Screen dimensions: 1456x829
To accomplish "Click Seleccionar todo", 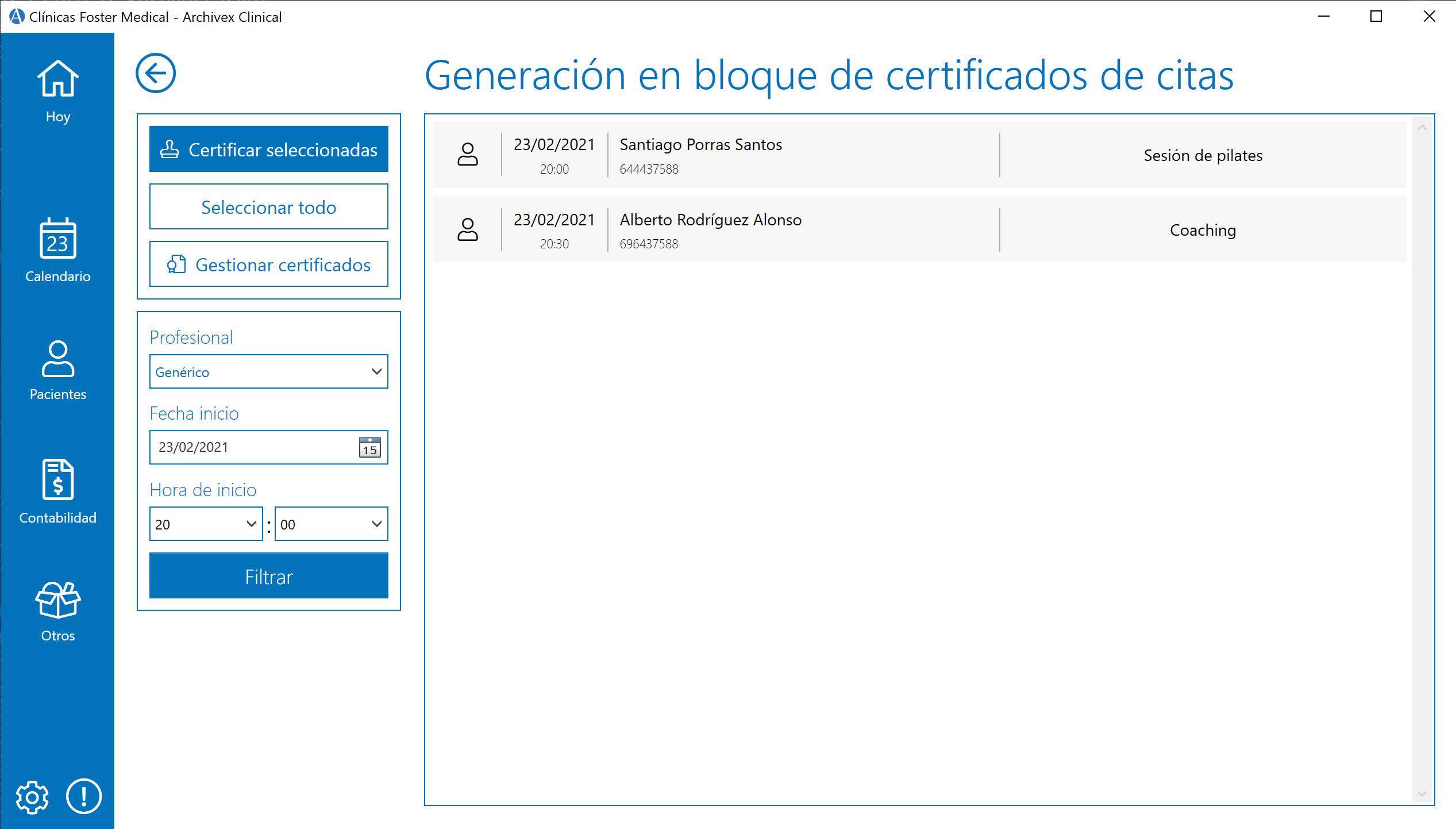I will click(268, 206).
